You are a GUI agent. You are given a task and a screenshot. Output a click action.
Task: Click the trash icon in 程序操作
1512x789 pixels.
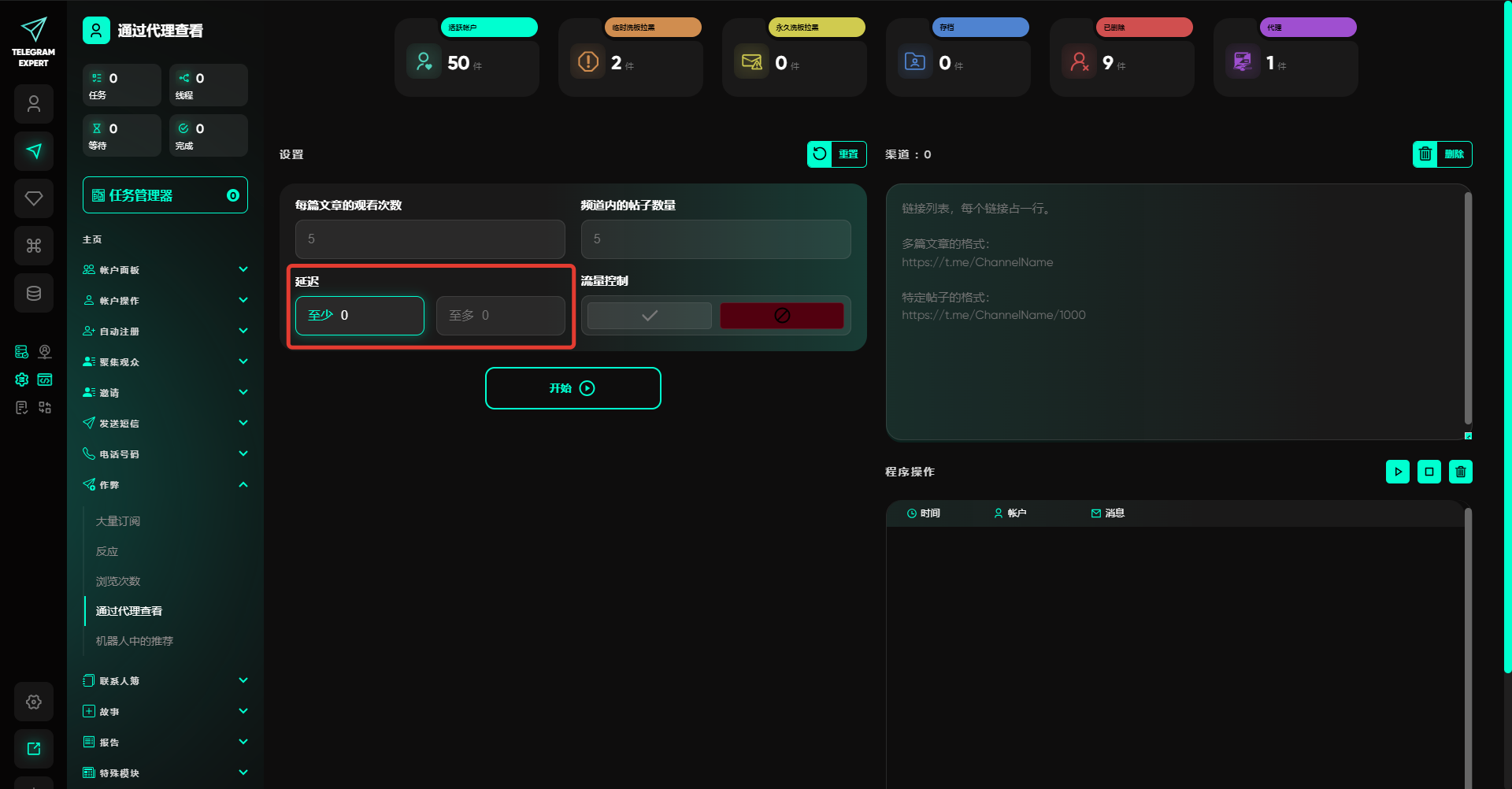point(1460,472)
